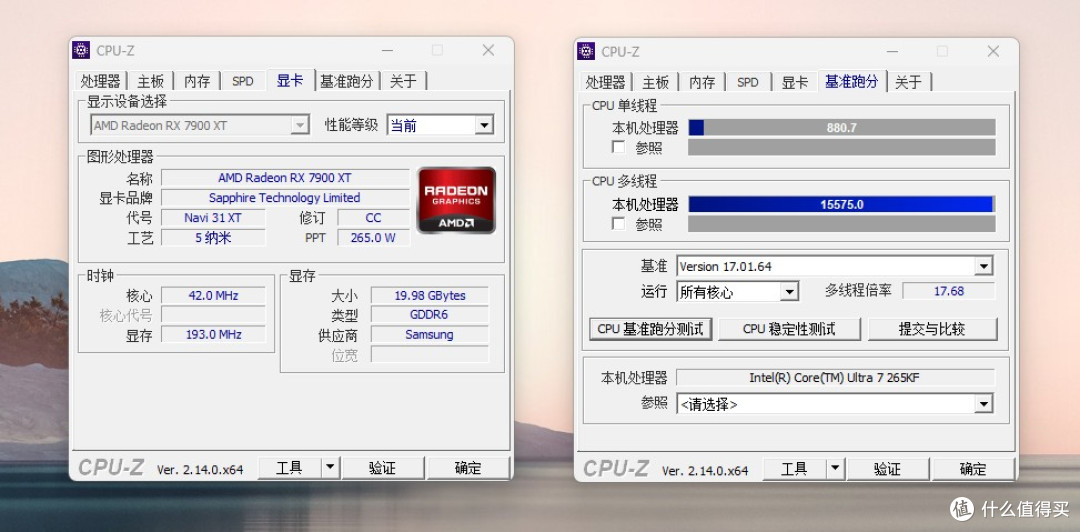Viewport: 1080px width, 532px height.
Task: Expand the 参照 <请选择> dropdown
Action: (984, 404)
